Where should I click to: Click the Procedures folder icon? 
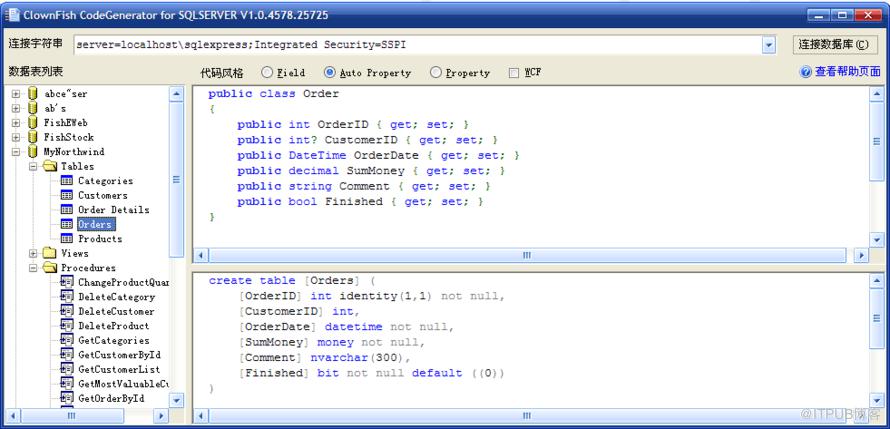tap(51, 268)
